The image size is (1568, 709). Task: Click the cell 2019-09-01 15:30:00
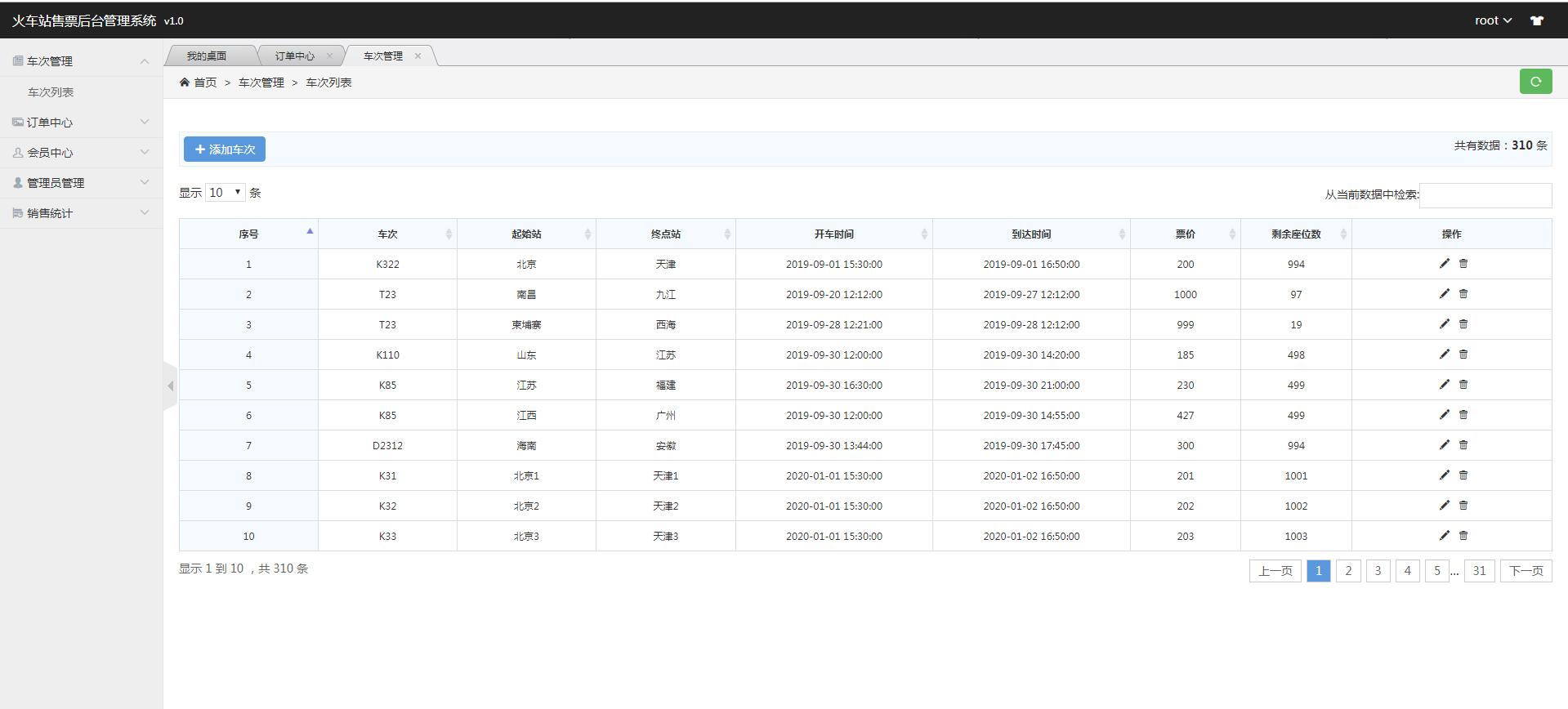point(834,264)
